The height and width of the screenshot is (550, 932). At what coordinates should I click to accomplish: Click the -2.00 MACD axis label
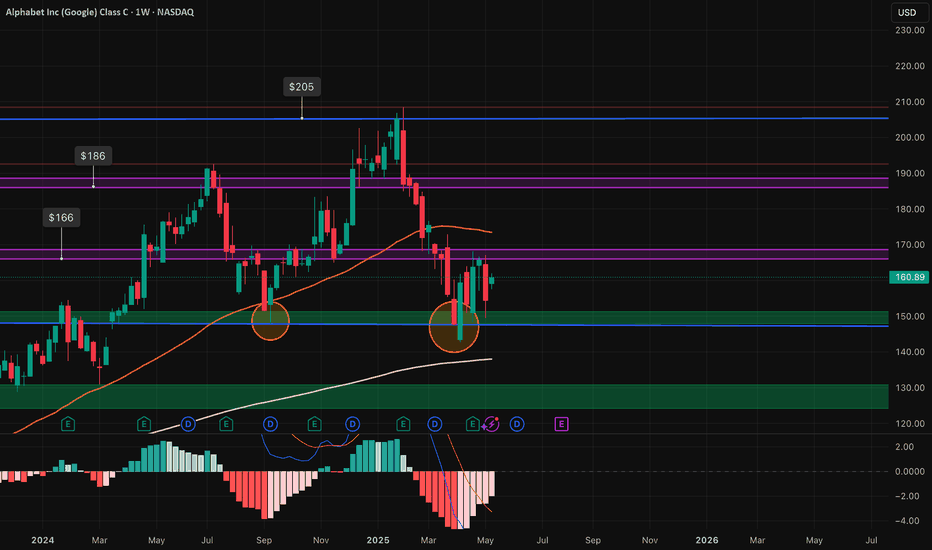point(906,496)
